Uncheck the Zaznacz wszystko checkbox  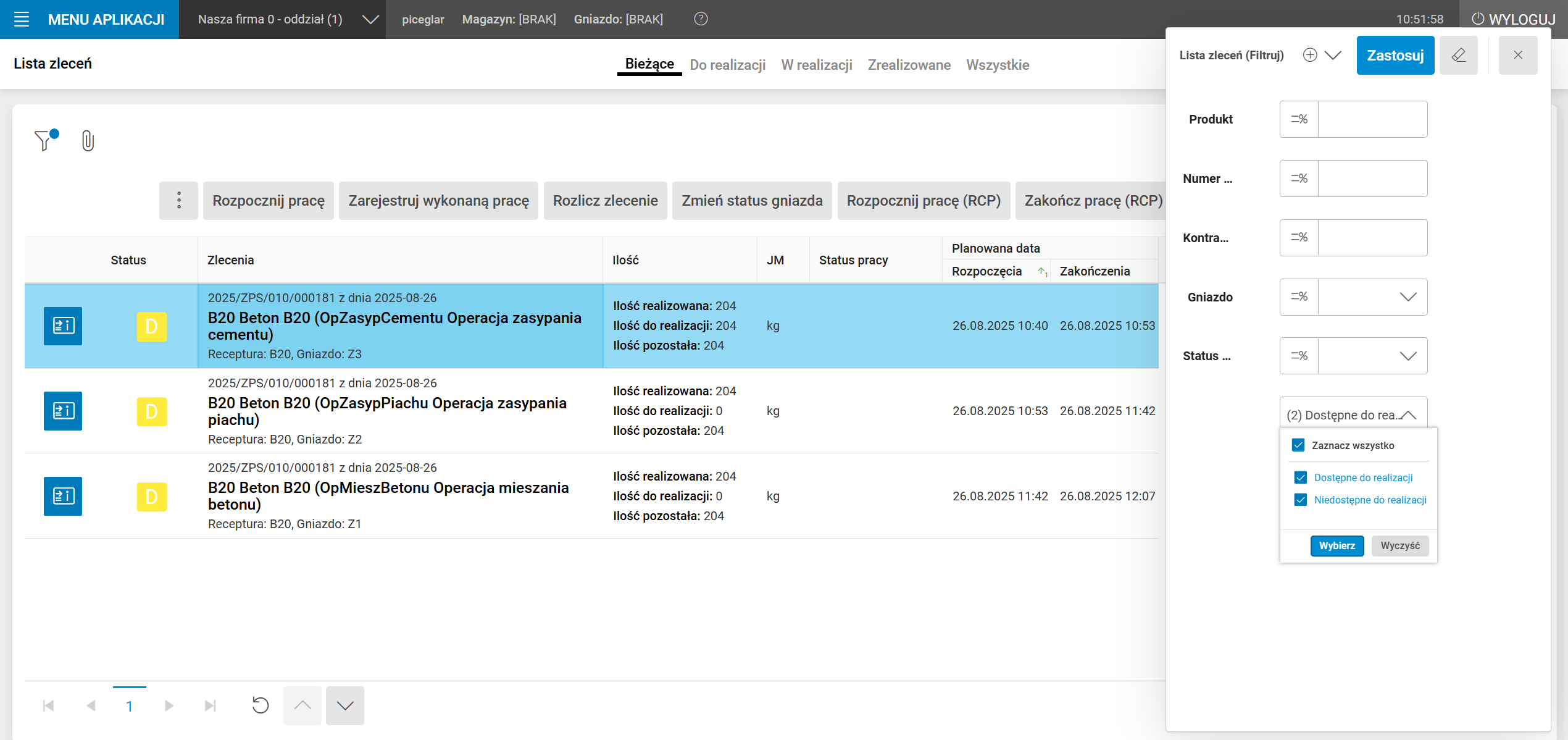(1299, 445)
